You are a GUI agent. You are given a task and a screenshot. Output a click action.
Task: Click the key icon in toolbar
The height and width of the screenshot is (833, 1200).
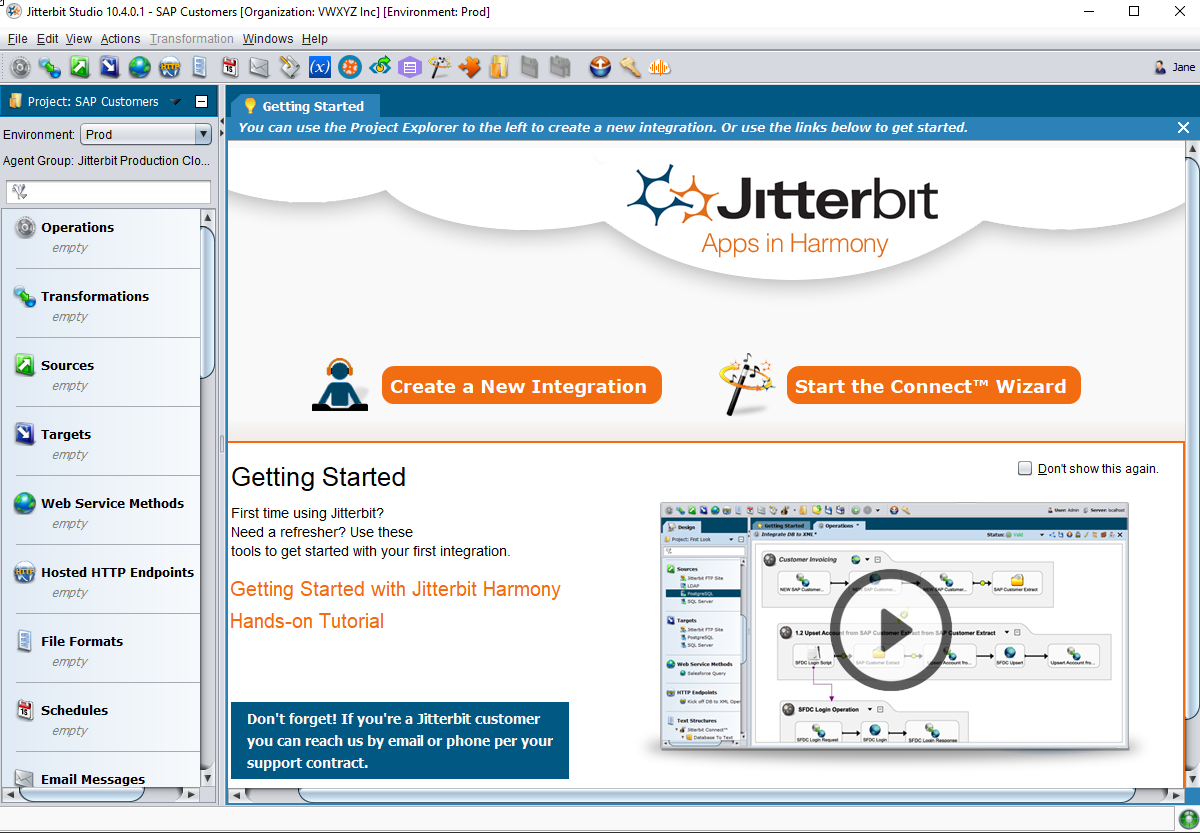(630, 67)
